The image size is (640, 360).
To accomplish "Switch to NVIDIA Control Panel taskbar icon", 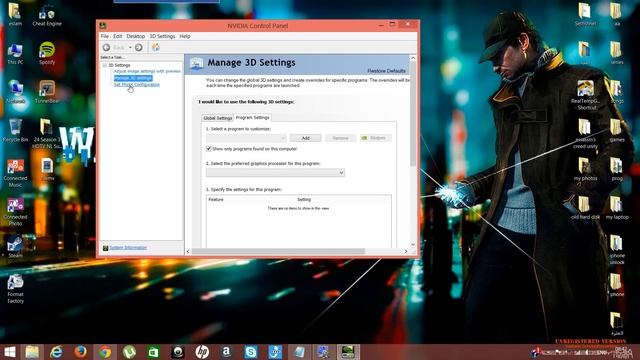I will pyautogui.click(x=348, y=352).
